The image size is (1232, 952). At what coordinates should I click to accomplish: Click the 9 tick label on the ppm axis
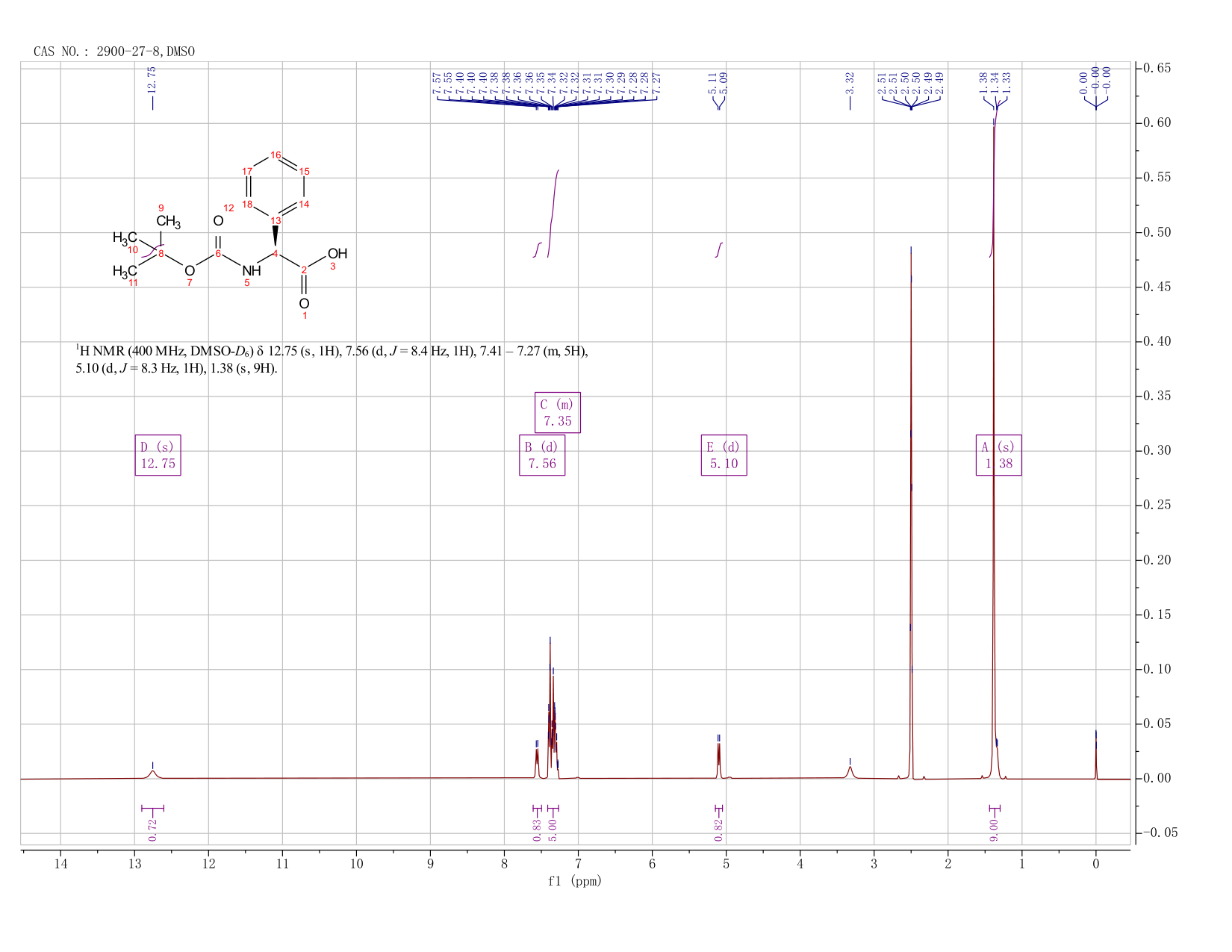pos(430,863)
